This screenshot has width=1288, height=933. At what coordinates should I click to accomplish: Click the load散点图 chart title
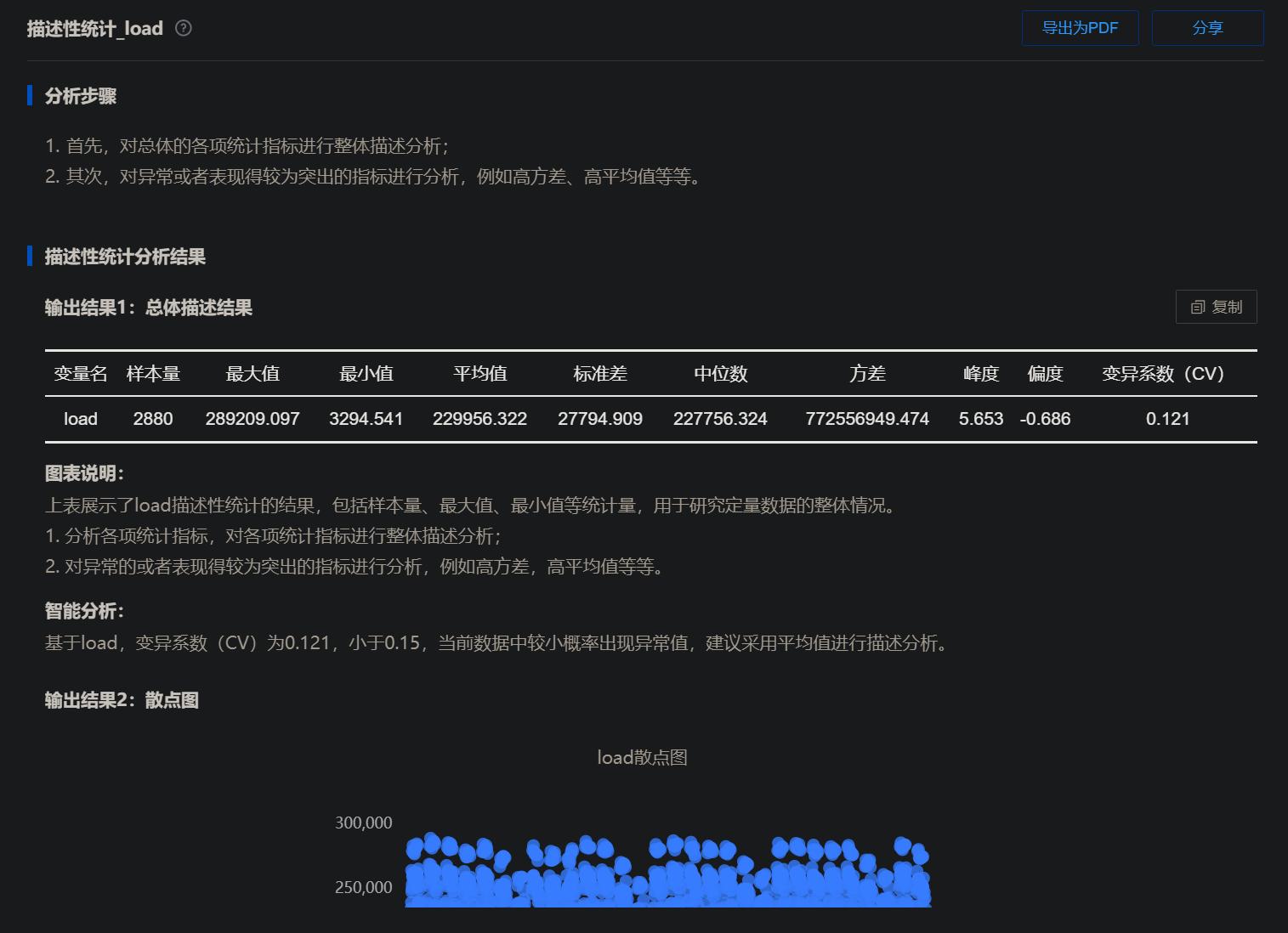tap(641, 757)
